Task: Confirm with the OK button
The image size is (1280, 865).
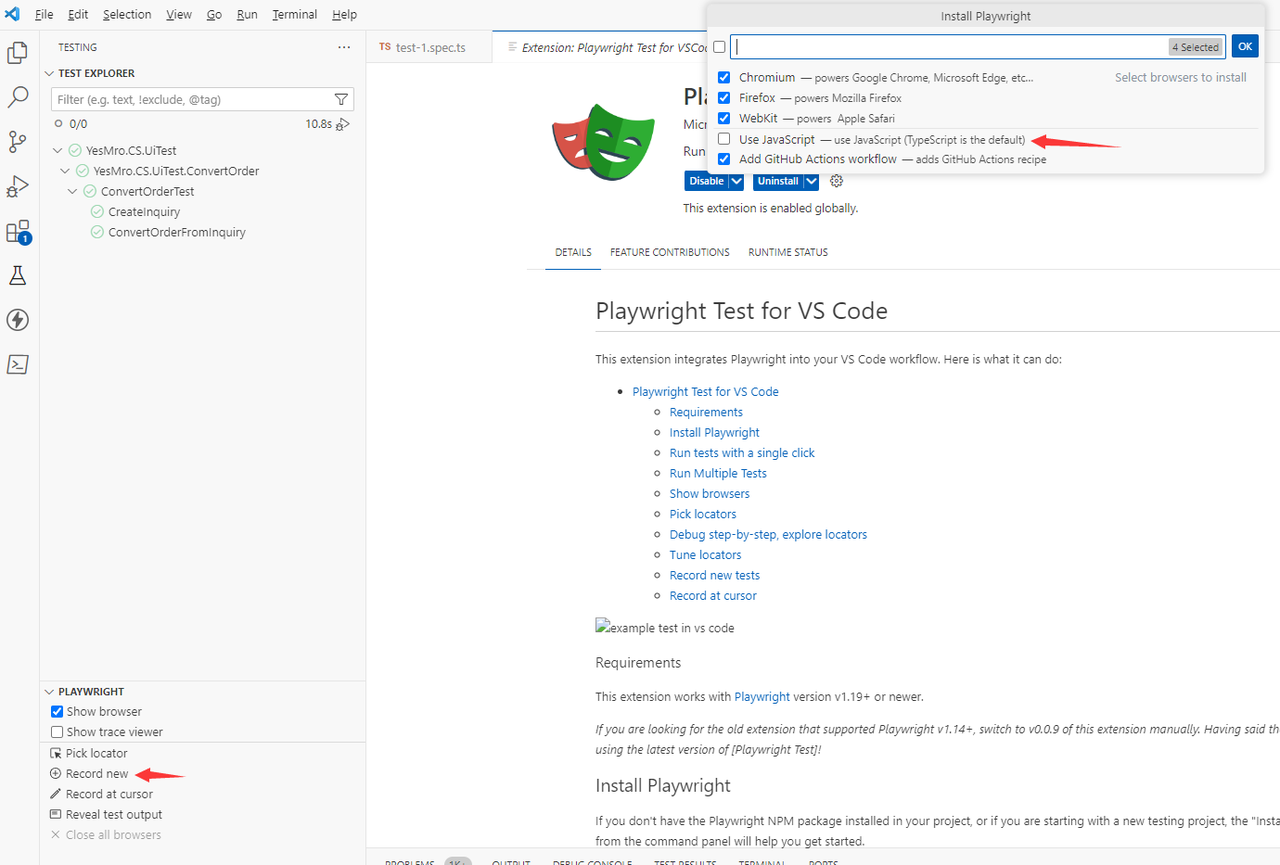Action: (1244, 46)
